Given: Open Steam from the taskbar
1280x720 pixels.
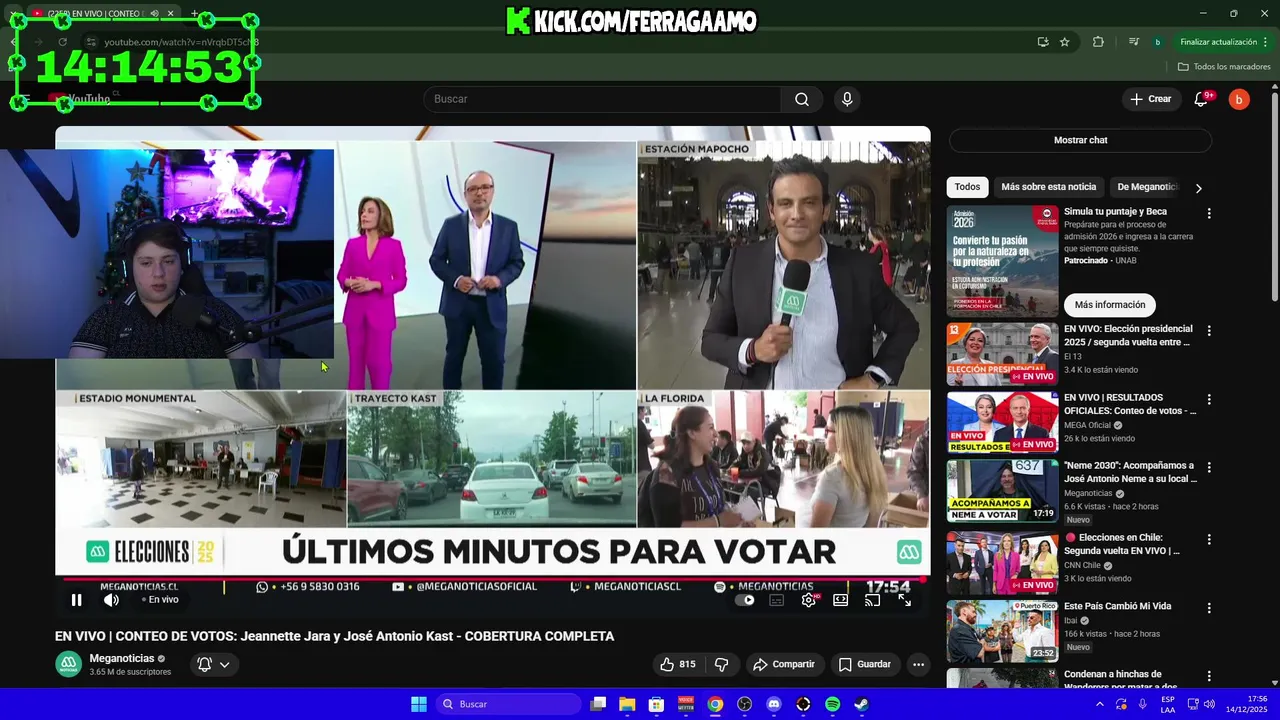Looking at the screenshot, I should [x=861, y=704].
